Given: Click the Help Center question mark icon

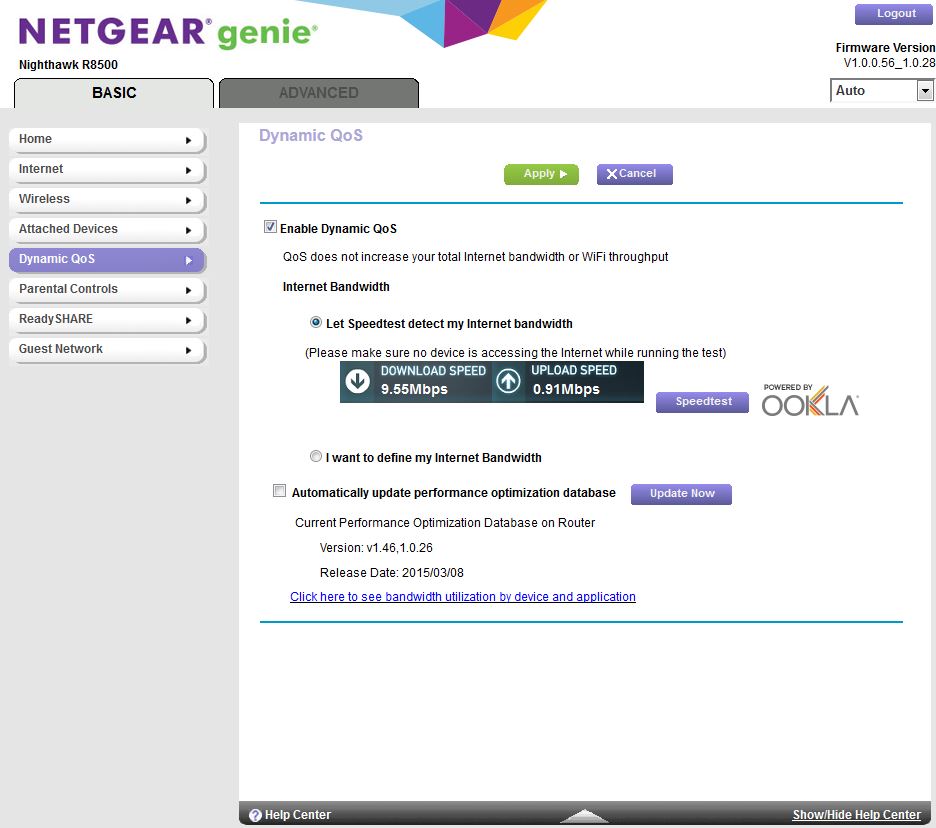Looking at the screenshot, I should click(x=255, y=815).
